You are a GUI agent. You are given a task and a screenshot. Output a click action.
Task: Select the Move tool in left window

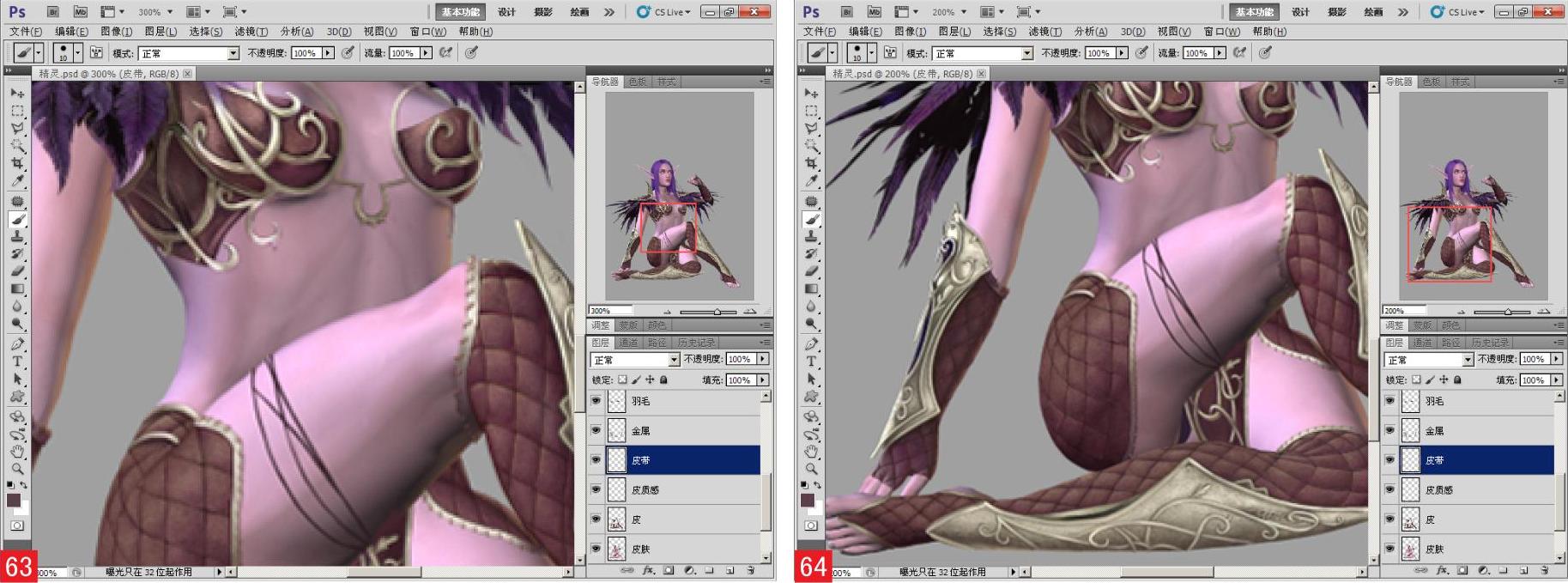point(17,93)
